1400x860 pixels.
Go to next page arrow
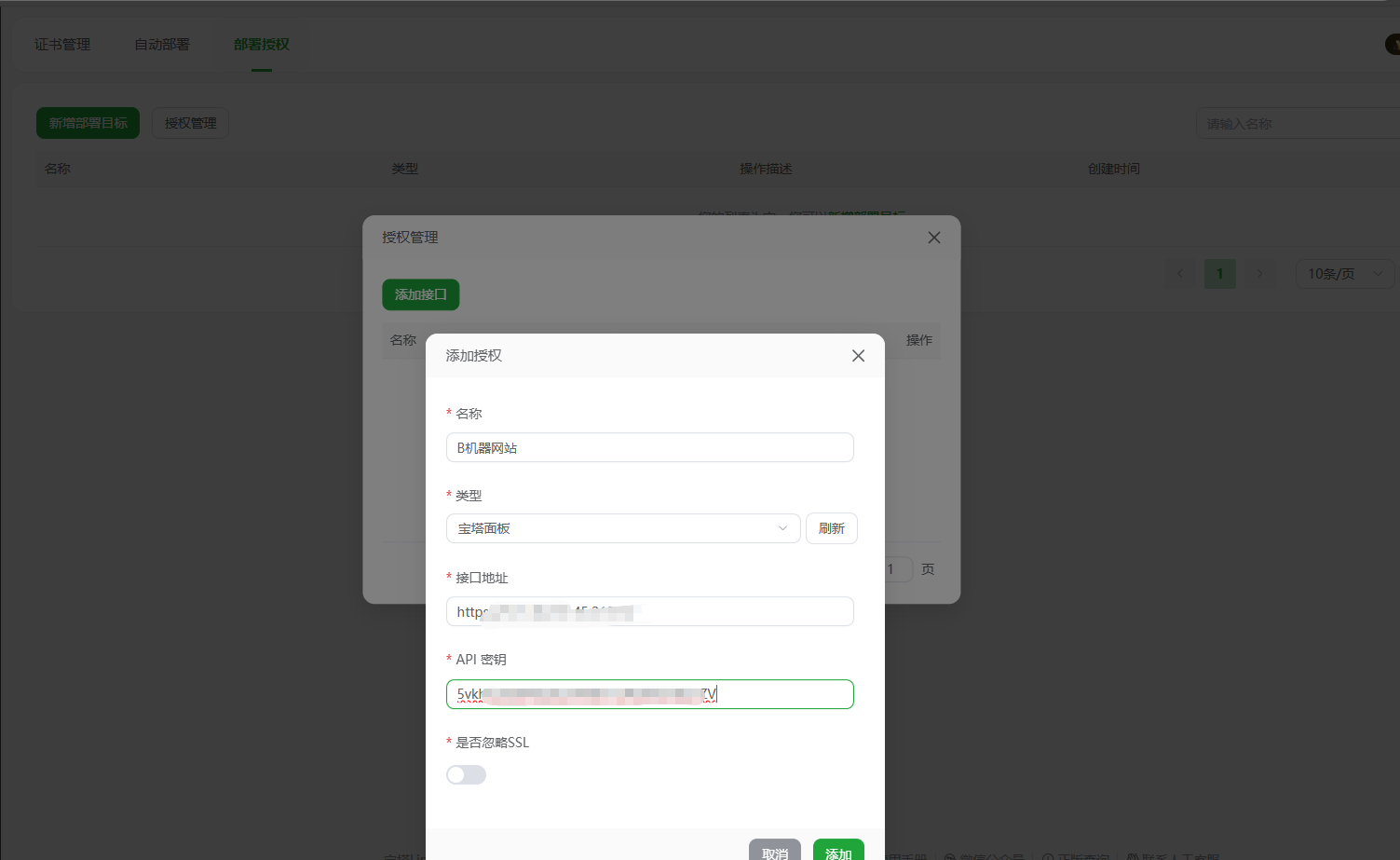pos(1259,274)
